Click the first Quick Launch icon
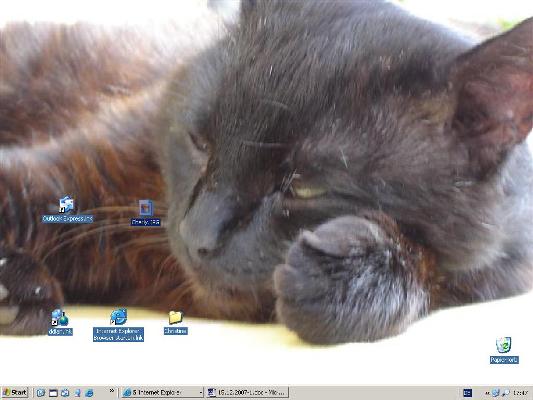533x400 pixels. [41, 393]
